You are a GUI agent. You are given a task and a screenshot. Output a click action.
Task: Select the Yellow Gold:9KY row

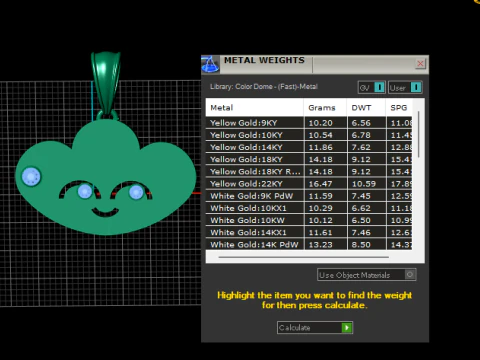[x=309, y=123]
